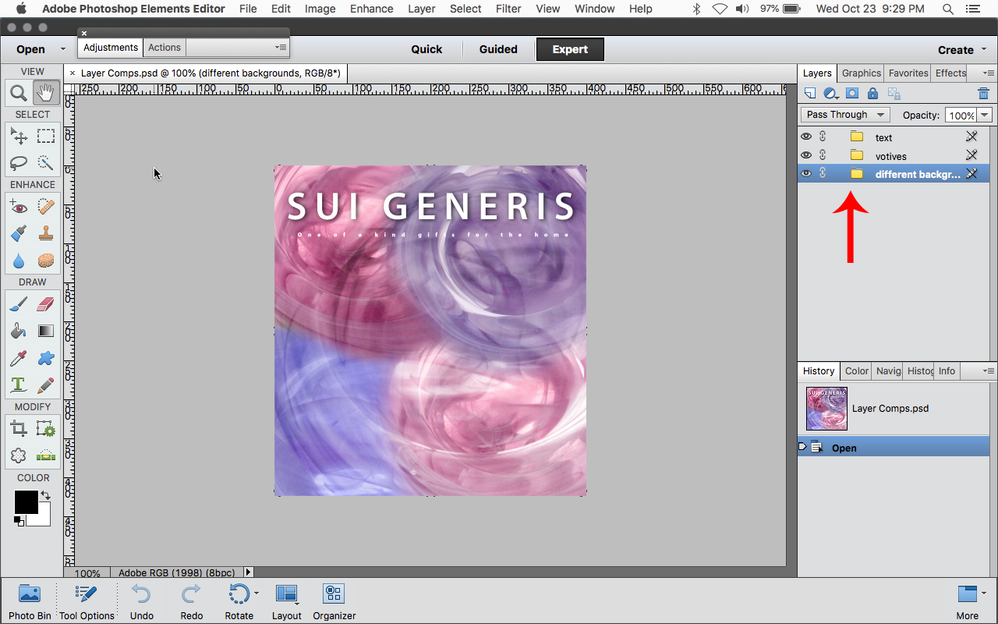Select the Crop tool
This screenshot has width=998, height=624.
20,428
